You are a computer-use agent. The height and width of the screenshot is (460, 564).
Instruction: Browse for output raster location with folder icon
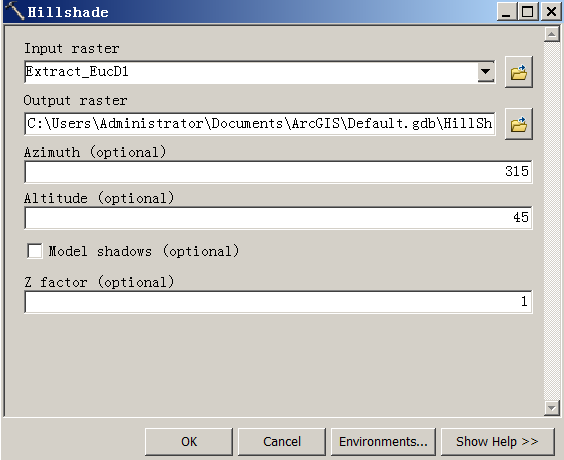[519, 124]
